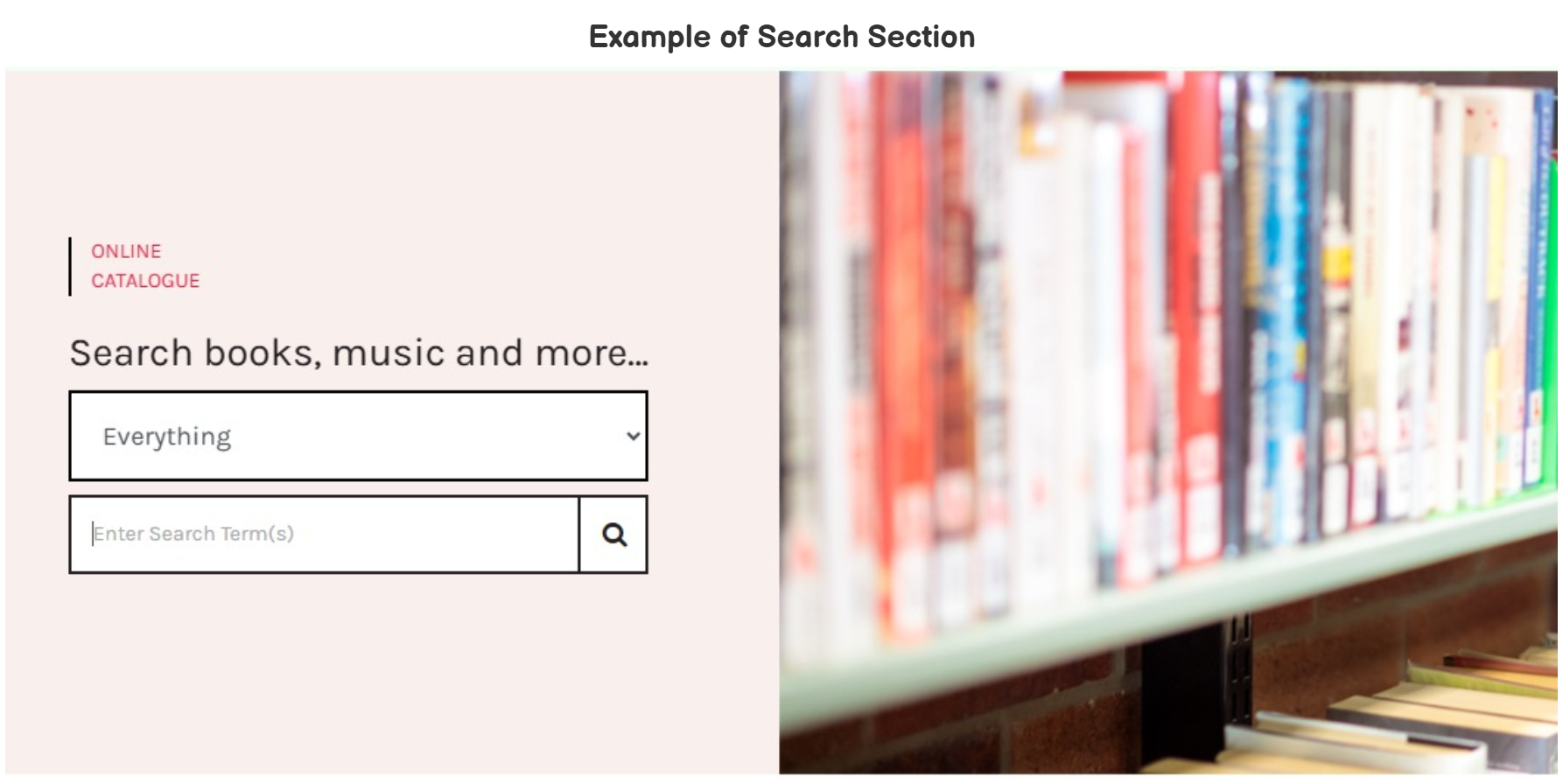Click the blurred books at the shelf's left end
This screenshot has width=1563, height=784.
pyautogui.click(x=814, y=350)
